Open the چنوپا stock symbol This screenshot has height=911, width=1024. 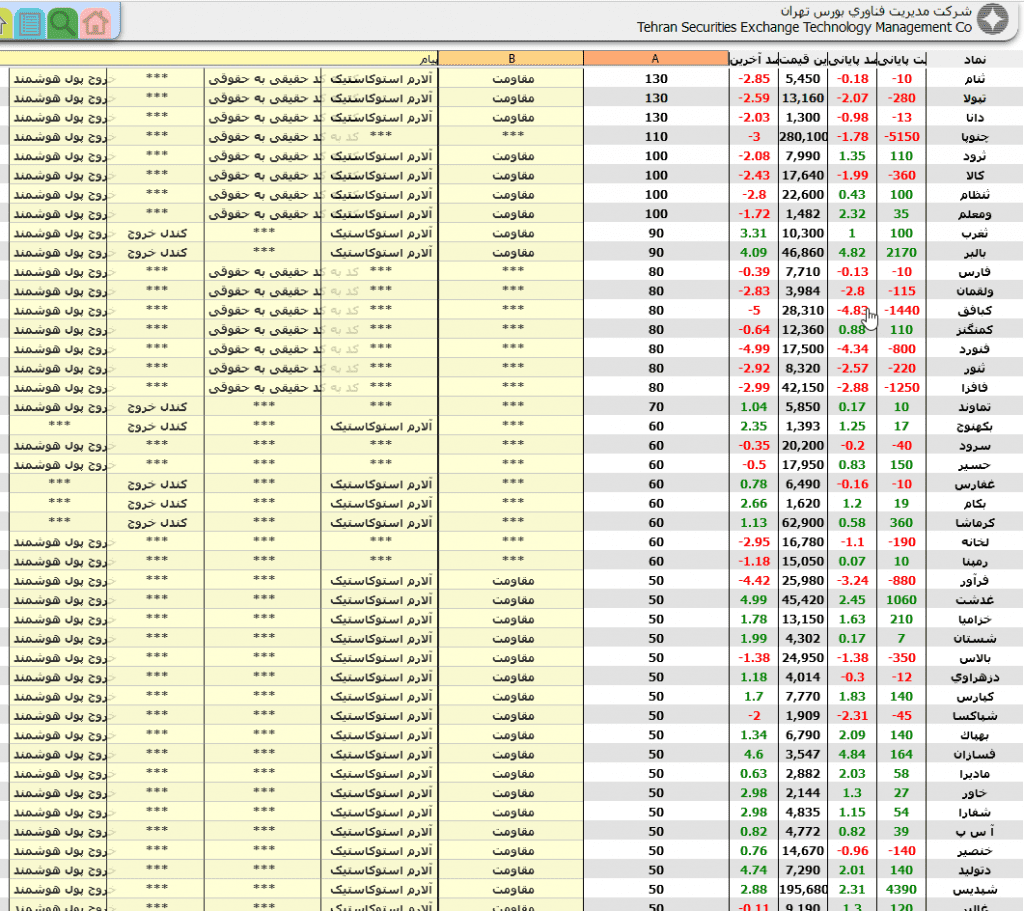(x=973, y=136)
